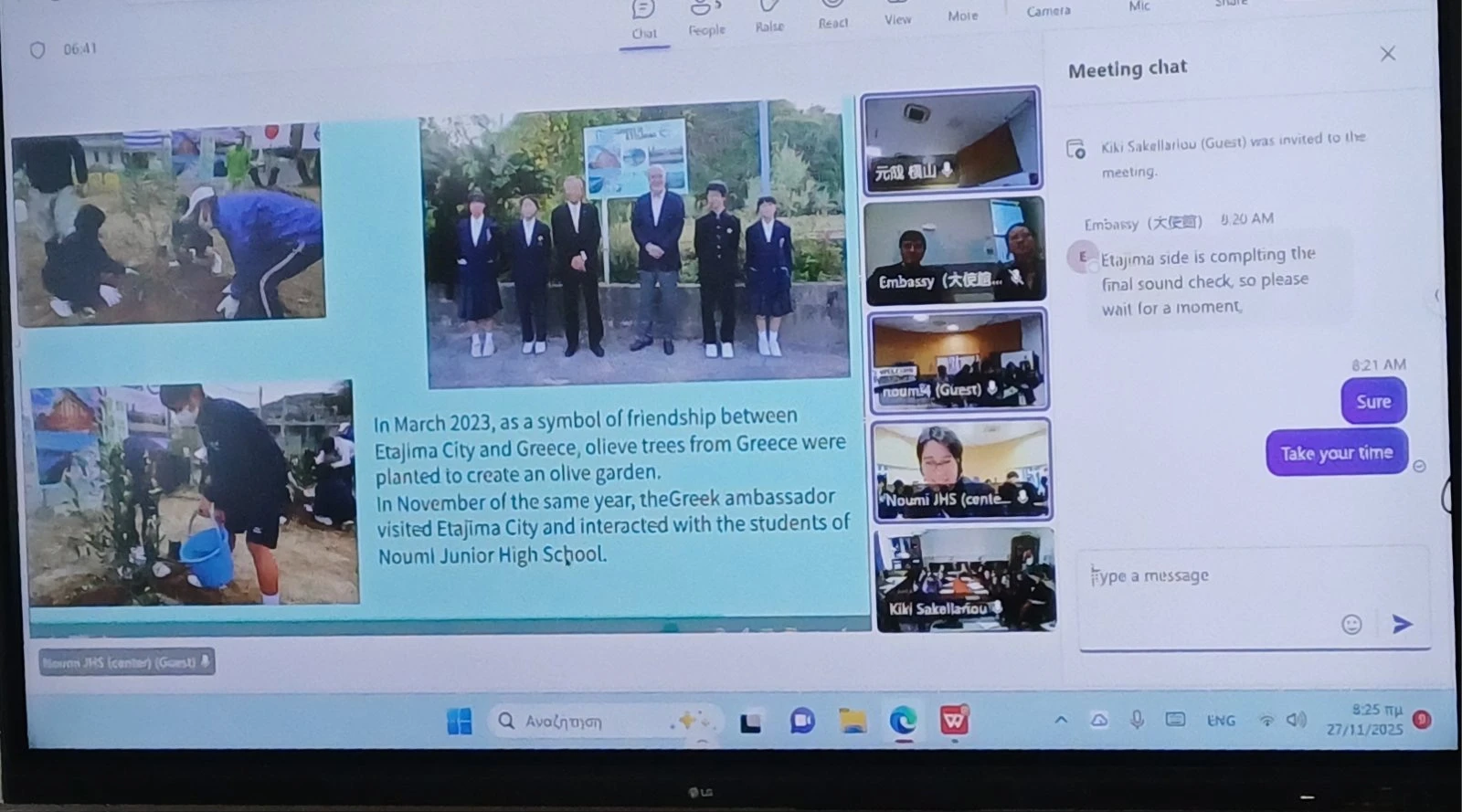Screen dimensions: 1462x812
Task: Open the More actions menu
Action: (x=962, y=11)
